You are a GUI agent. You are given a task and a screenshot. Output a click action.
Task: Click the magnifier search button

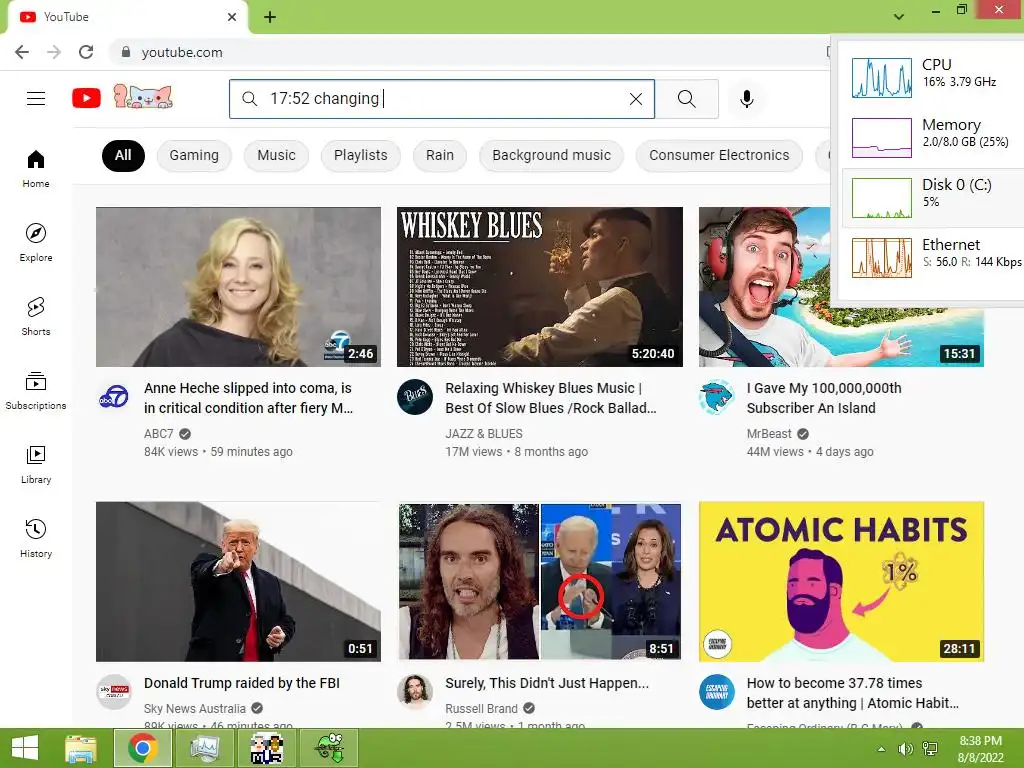click(x=686, y=99)
